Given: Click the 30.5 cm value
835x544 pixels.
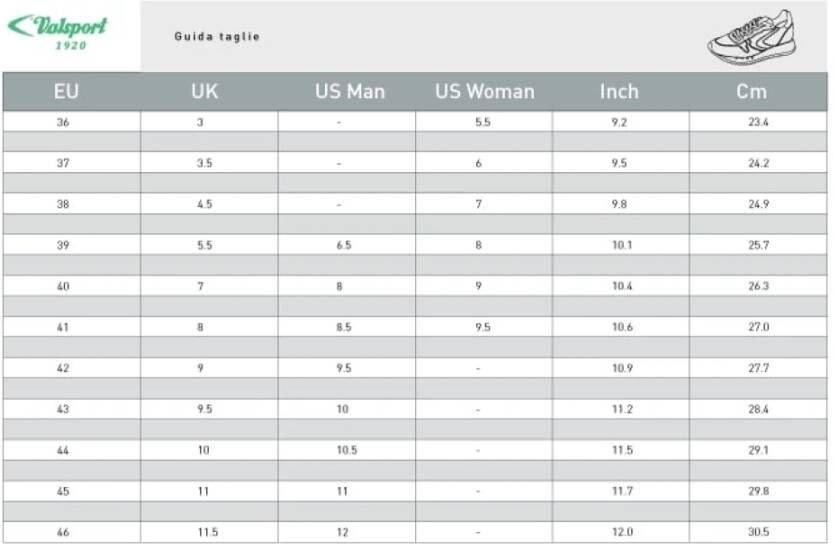Looking at the screenshot, I should click(x=758, y=532).
